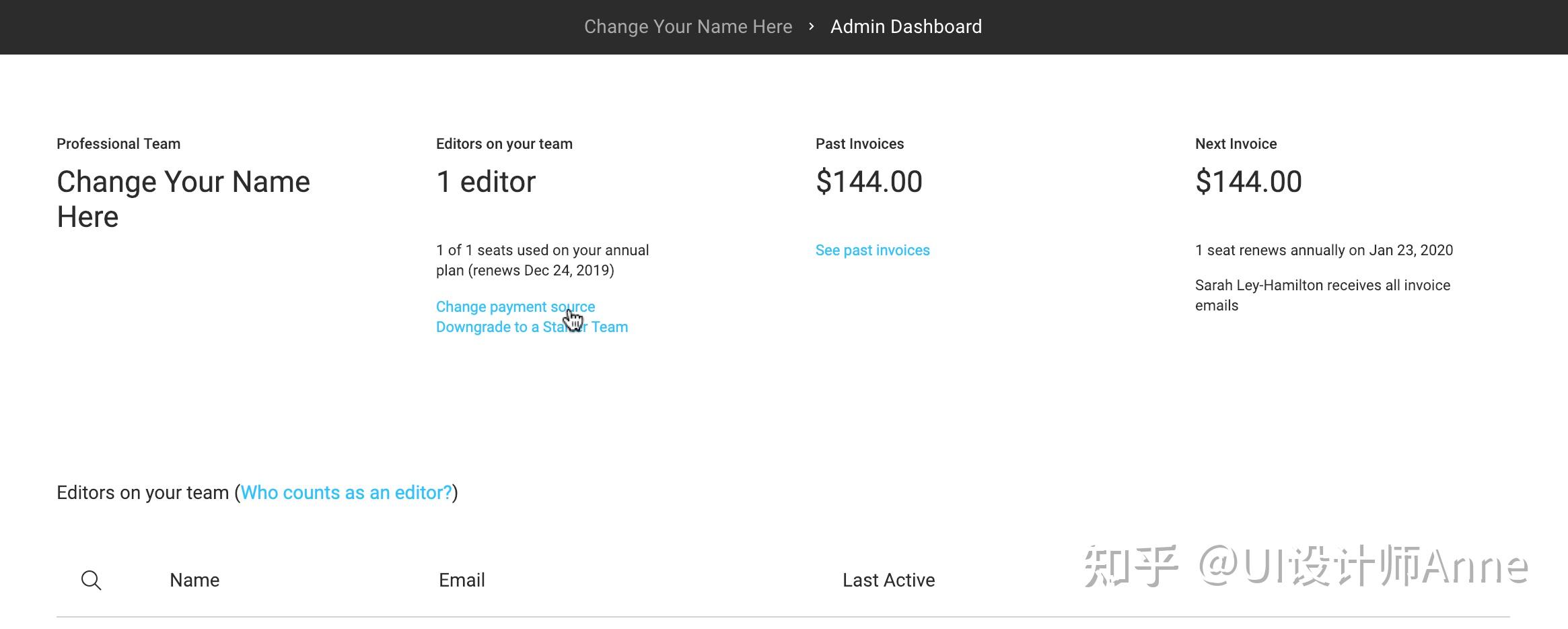Viewport: 1568px width, 629px height.
Task: Open the 'See past invoices' link
Action: click(872, 250)
